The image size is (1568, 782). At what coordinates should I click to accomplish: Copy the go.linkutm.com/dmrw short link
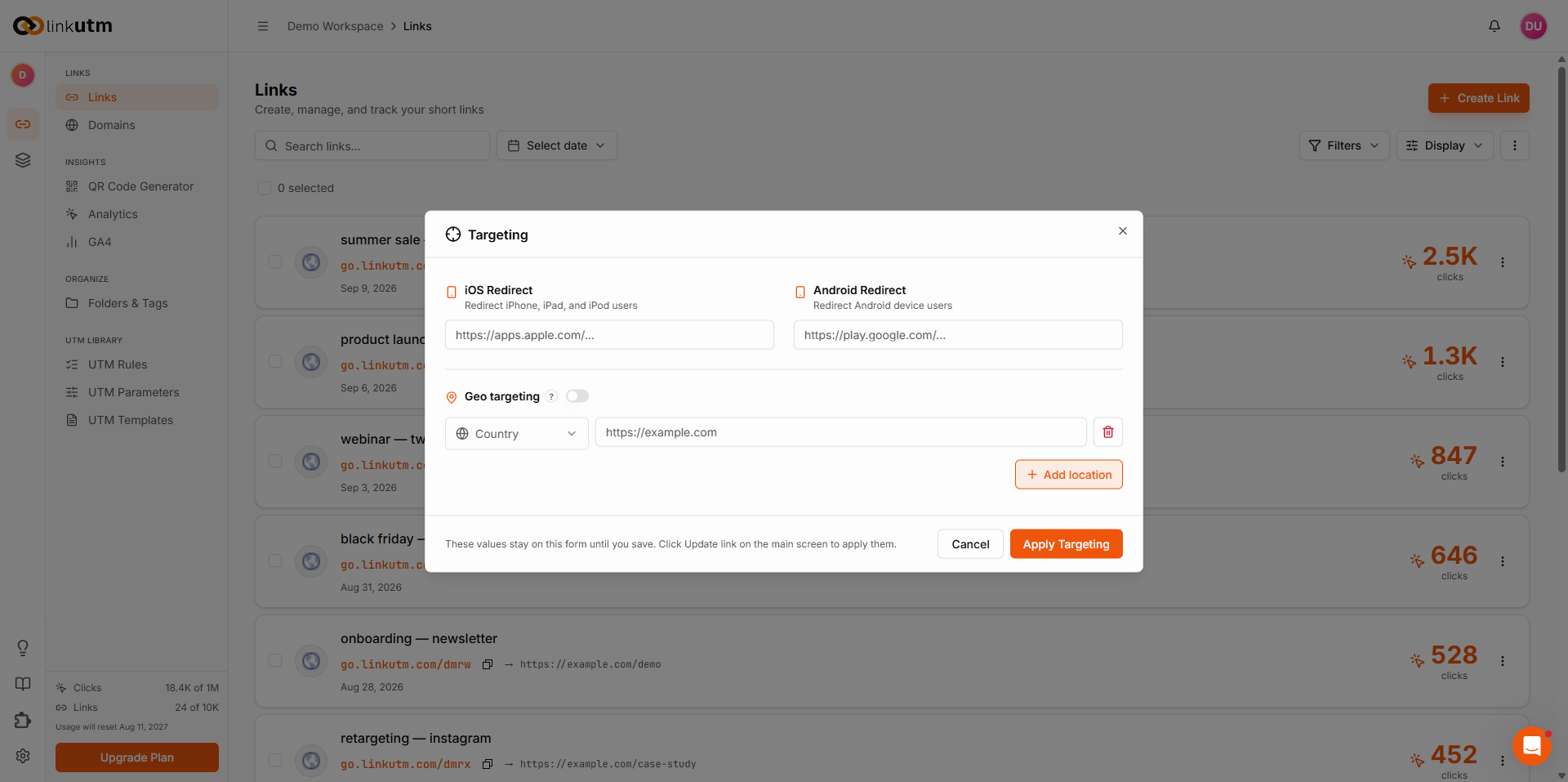488,664
